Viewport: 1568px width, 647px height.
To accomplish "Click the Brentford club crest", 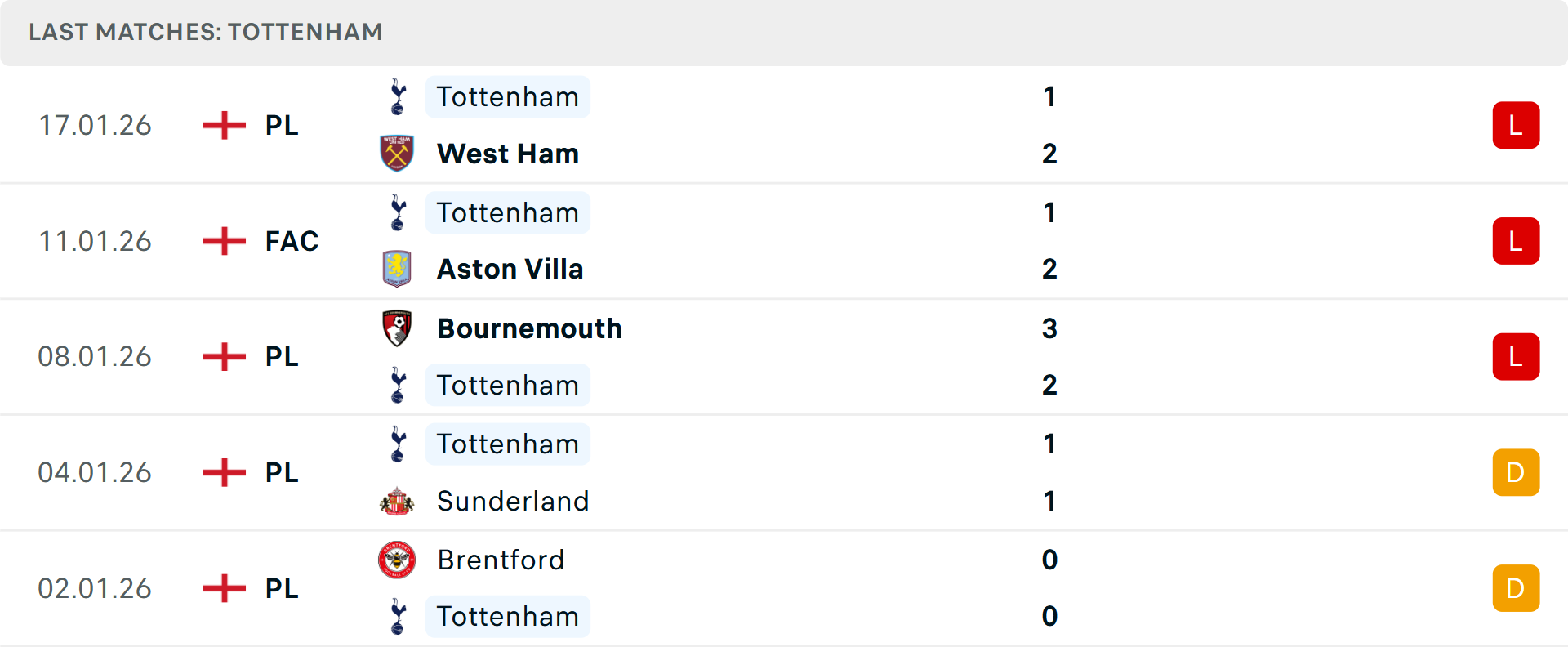I will pos(397,560).
